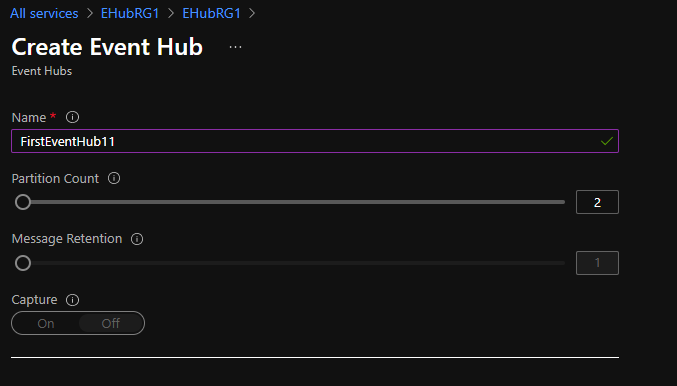Click the chevron after All services breadcrumb
This screenshot has height=386, width=677.
click(89, 13)
